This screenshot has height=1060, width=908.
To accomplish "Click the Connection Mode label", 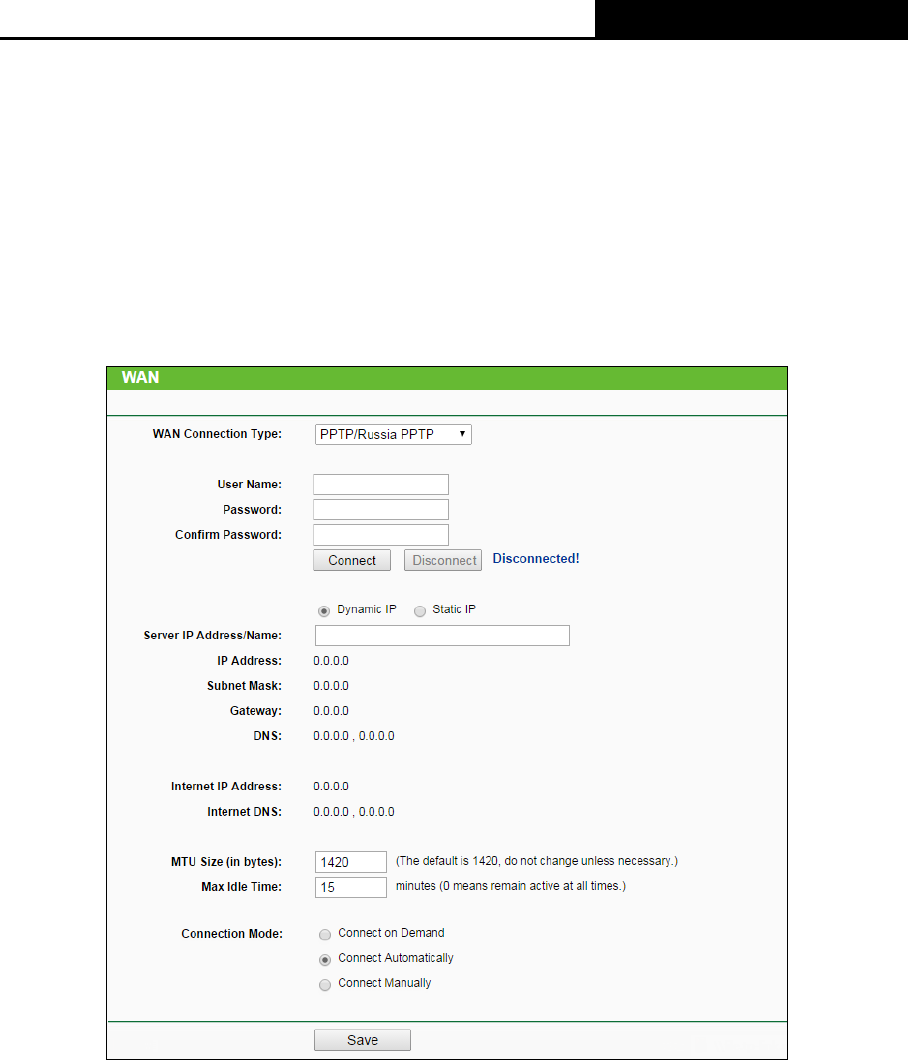I will [232, 934].
